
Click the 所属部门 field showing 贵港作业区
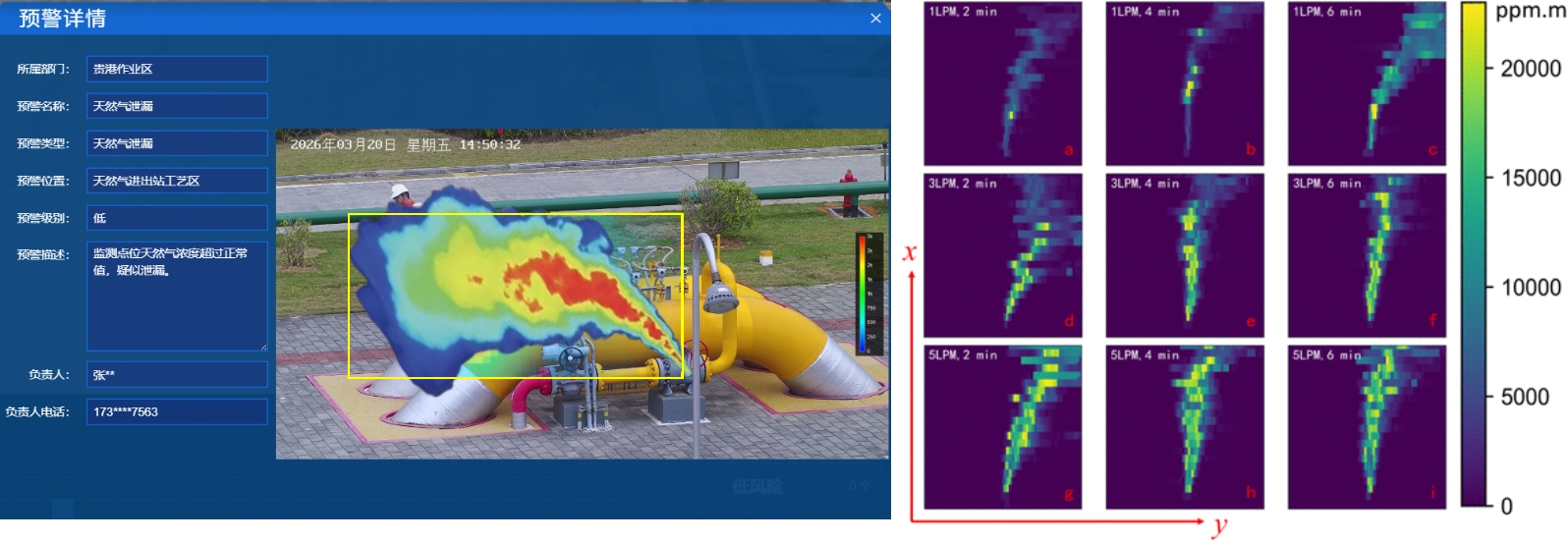pos(177,69)
